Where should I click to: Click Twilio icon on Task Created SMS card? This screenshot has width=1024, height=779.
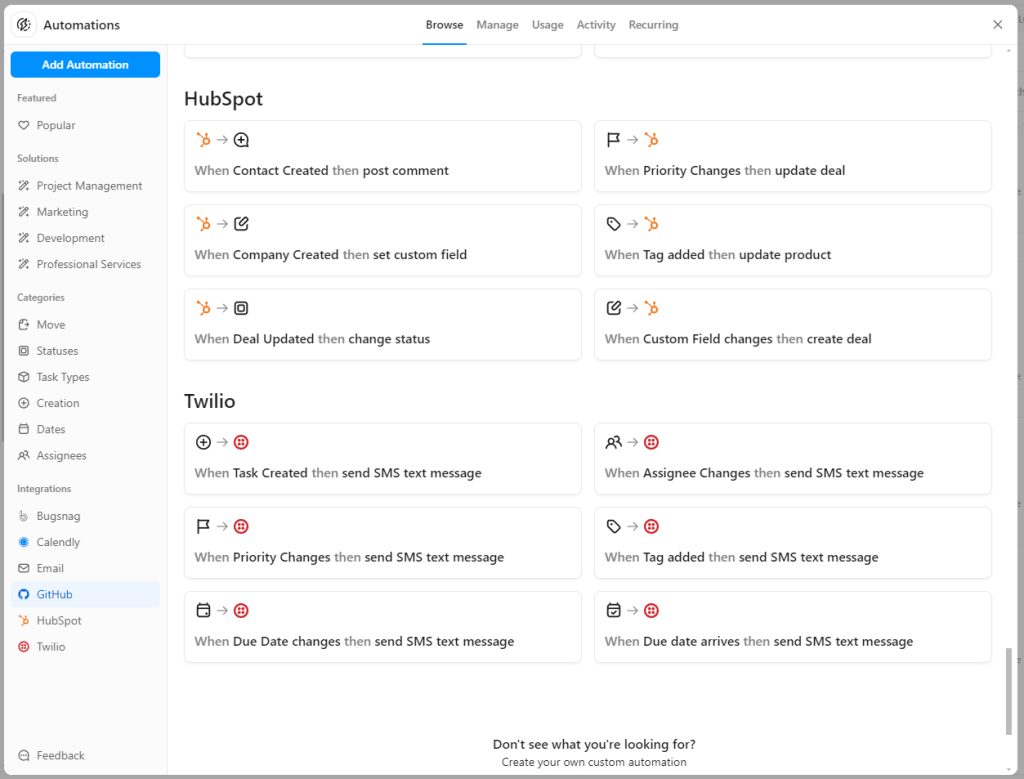click(x=241, y=442)
